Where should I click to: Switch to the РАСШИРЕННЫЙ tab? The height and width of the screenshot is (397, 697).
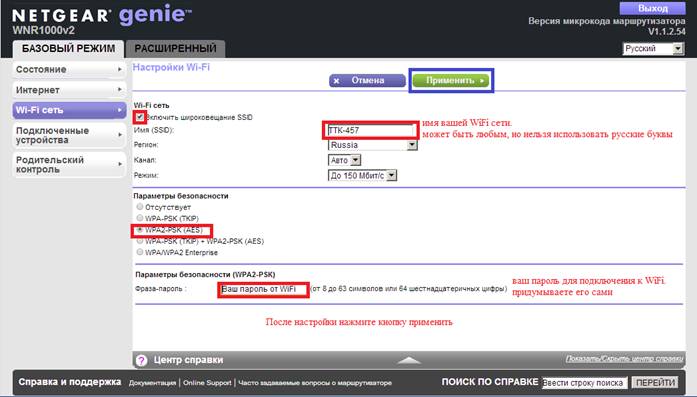(176, 48)
